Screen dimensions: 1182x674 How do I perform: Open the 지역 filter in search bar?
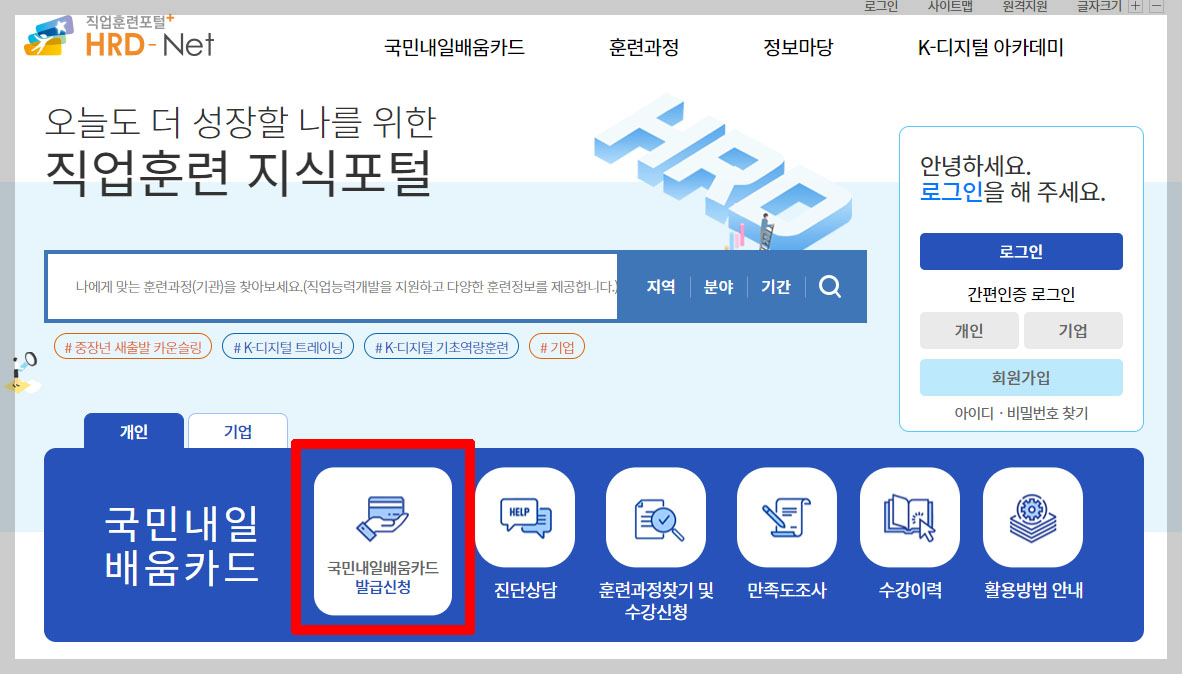pos(661,286)
